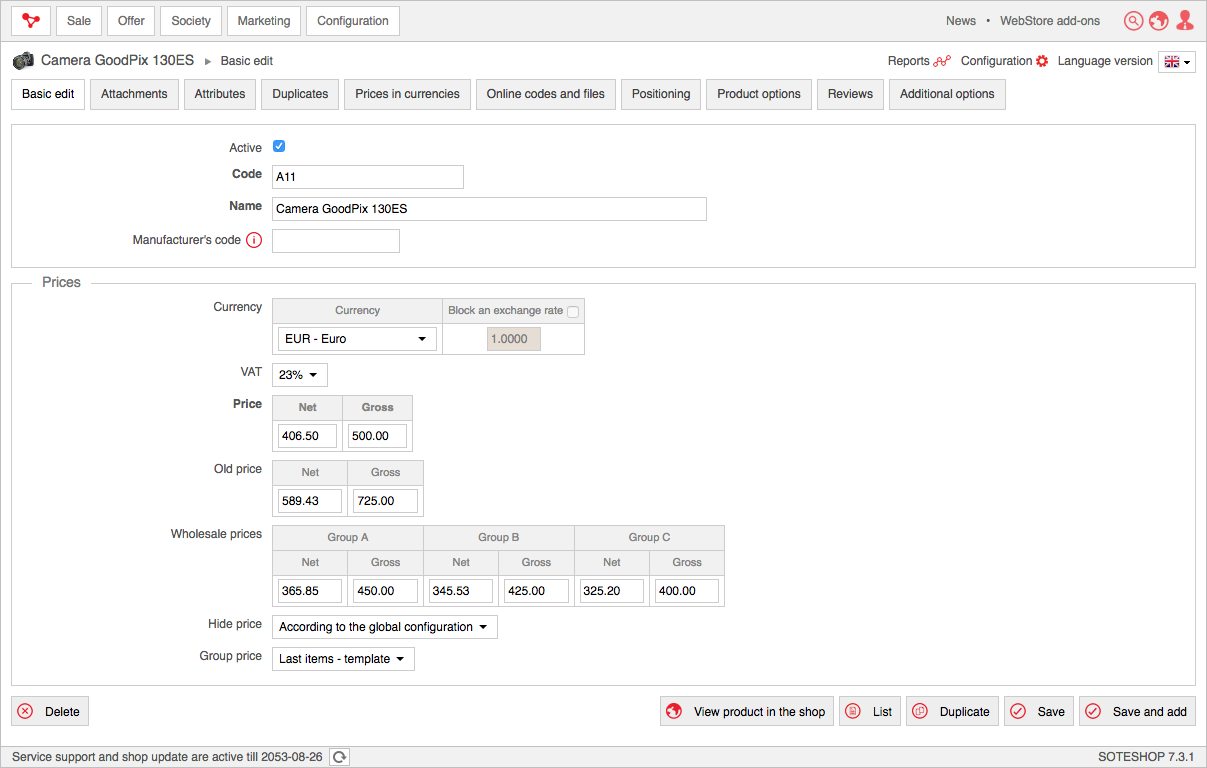
Task: Click the Delete button
Action: click(x=50, y=712)
